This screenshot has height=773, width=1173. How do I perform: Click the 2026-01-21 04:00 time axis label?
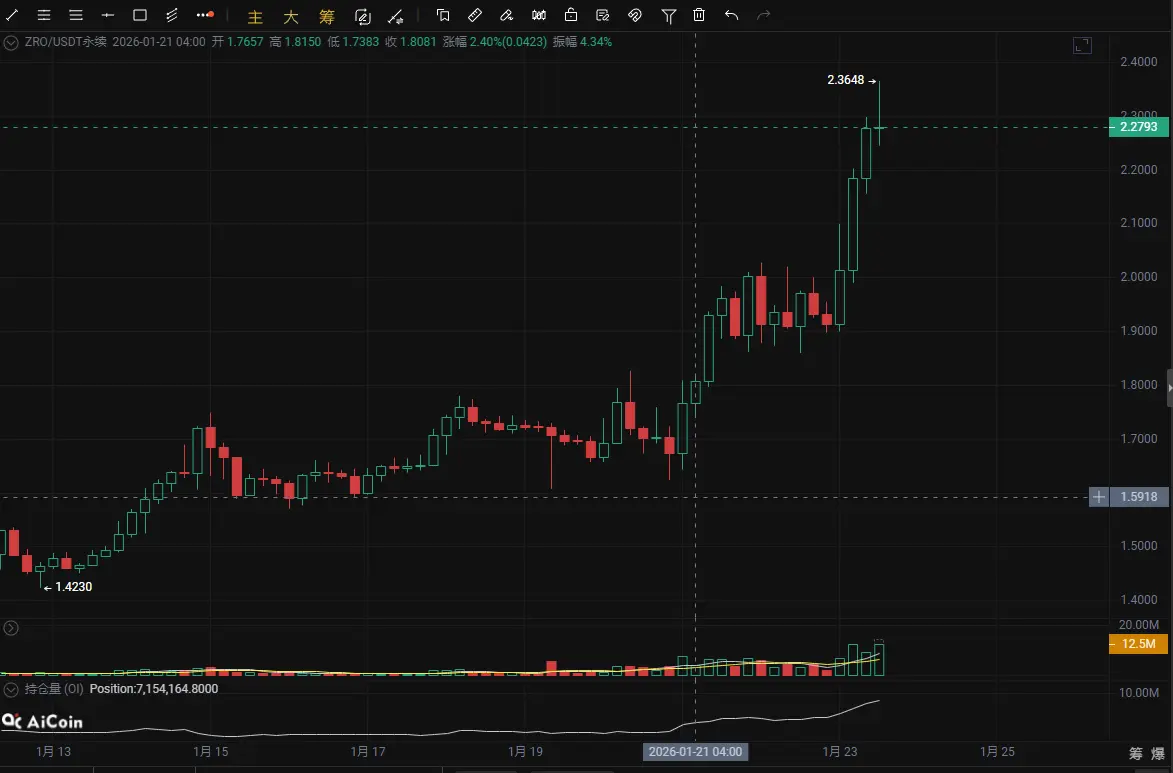(695, 751)
